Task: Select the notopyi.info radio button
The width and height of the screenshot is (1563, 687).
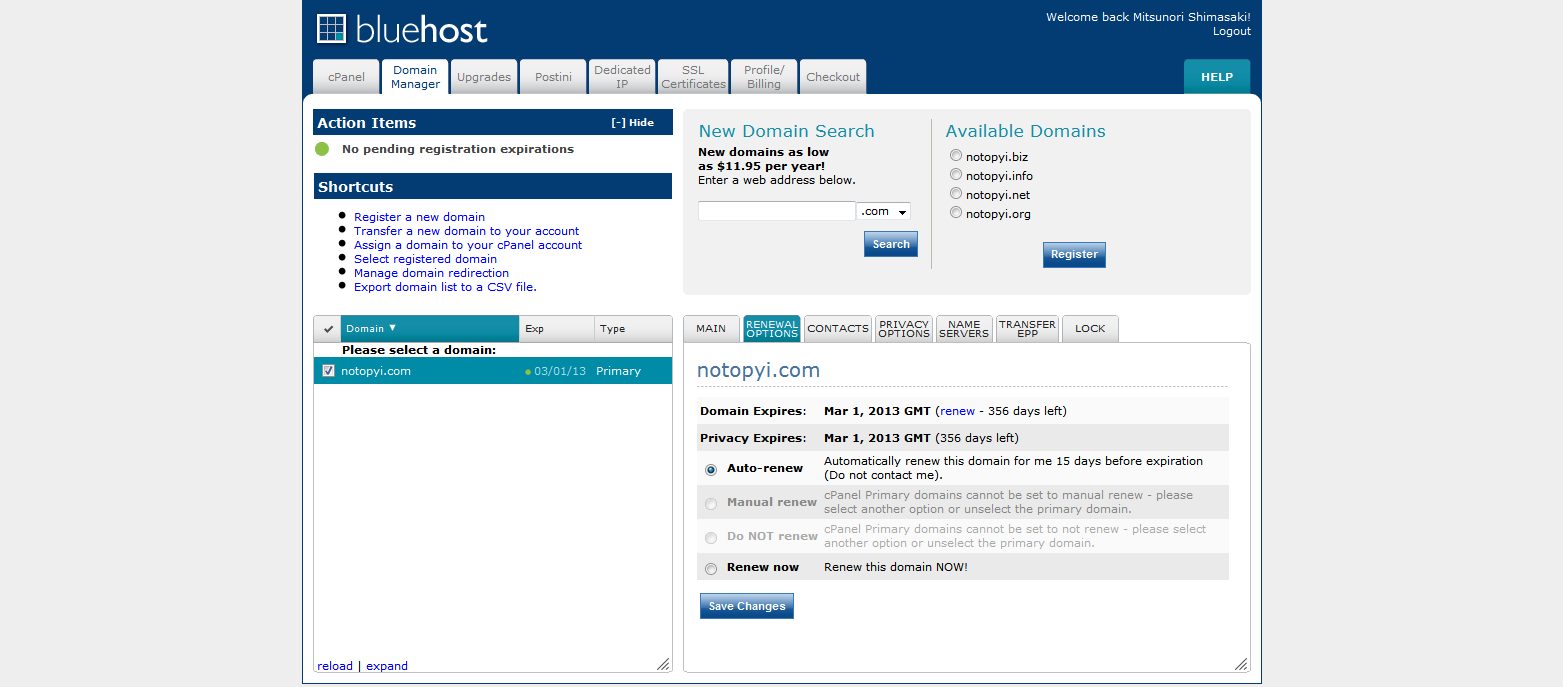Action: pyautogui.click(x=956, y=175)
